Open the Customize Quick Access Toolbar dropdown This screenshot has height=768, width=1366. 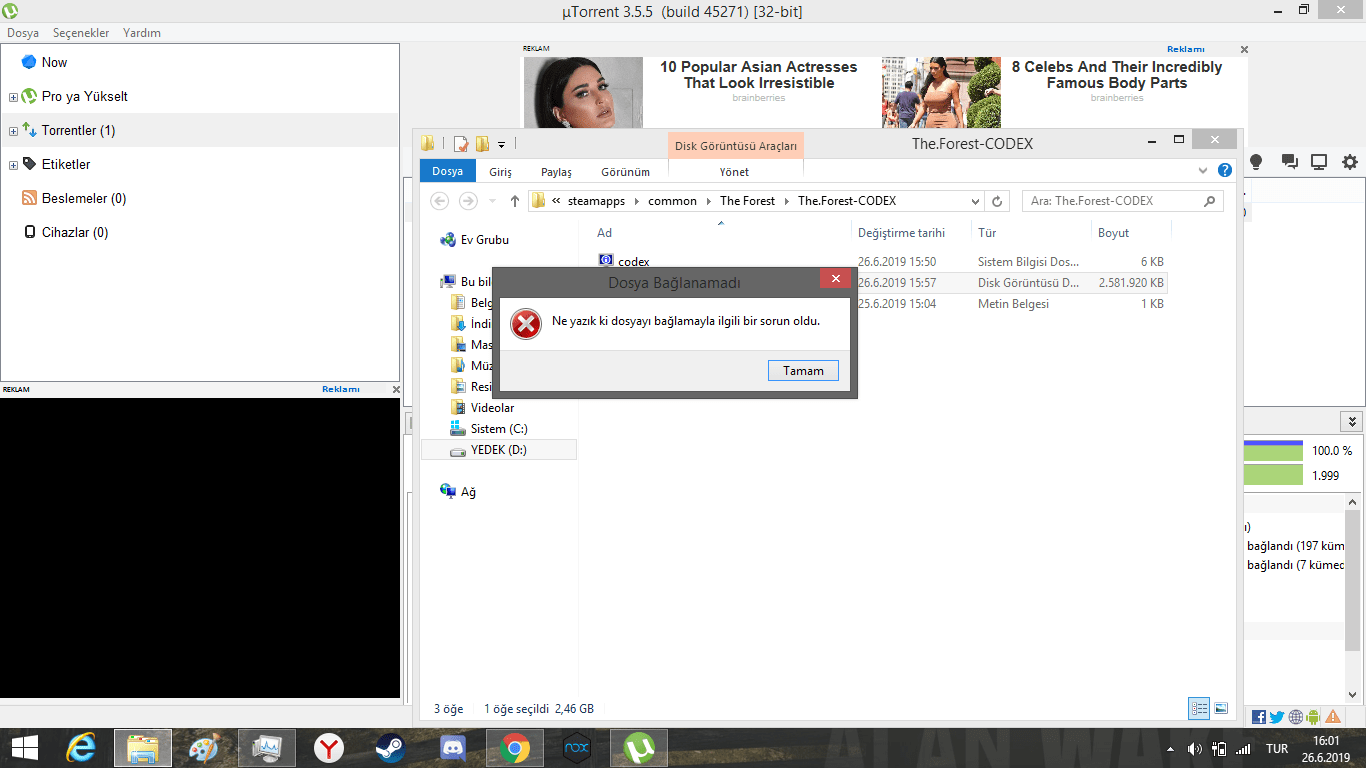point(501,144)
